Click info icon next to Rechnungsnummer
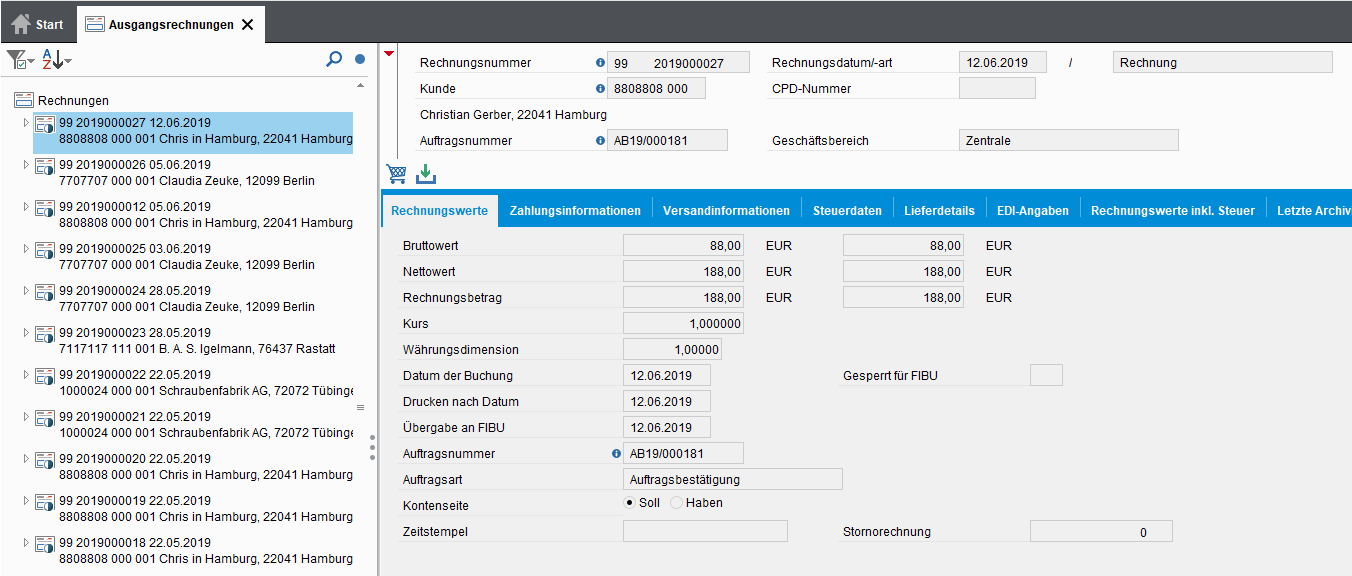This screenshot has width=1352, height=576. pyautogui.click(x=601, y=62)
